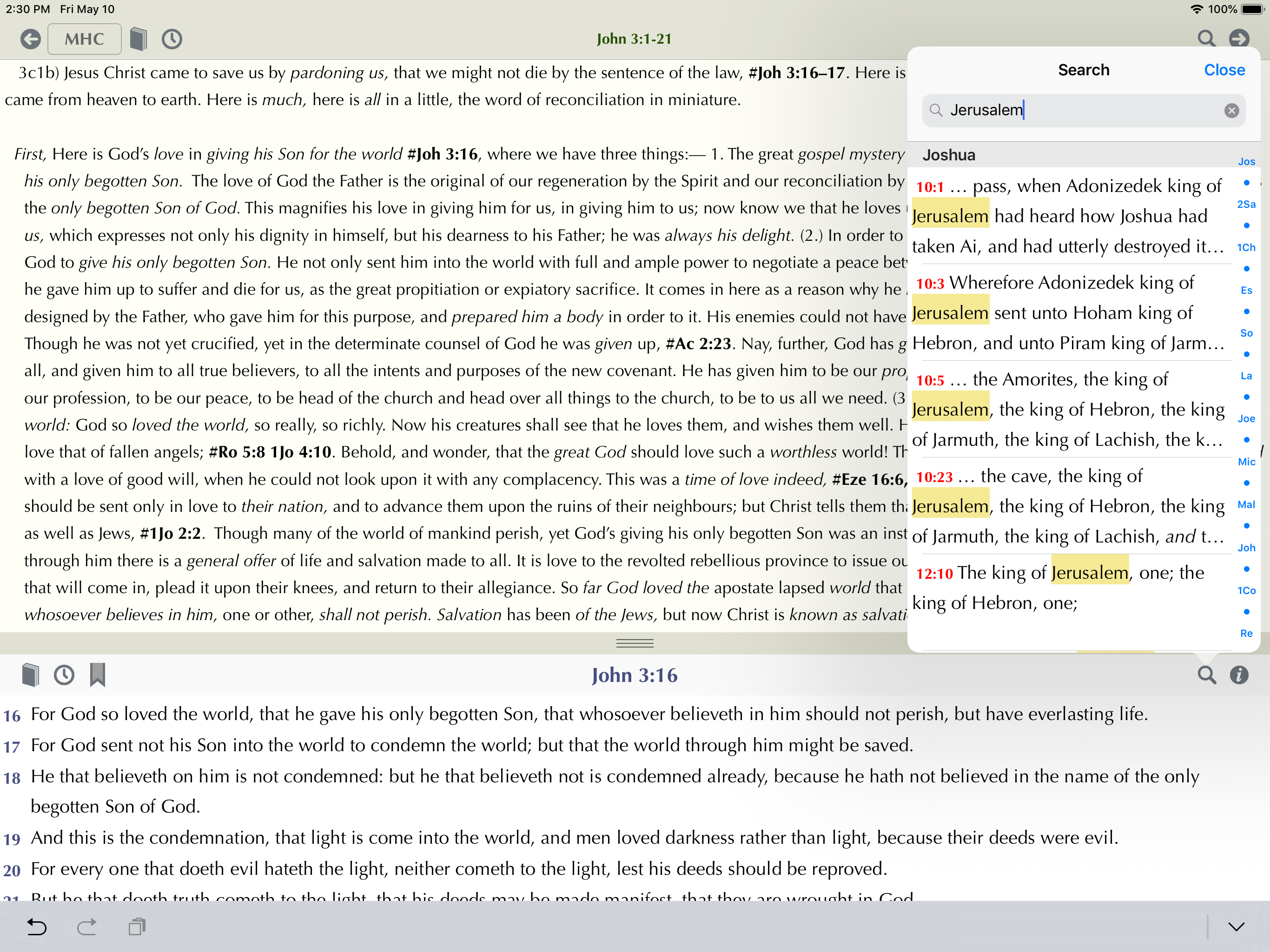The height and width of the screenshot is (952, 1270).
Task: Tap the forward arrow in top toolbar
Action: point(1238,39)
